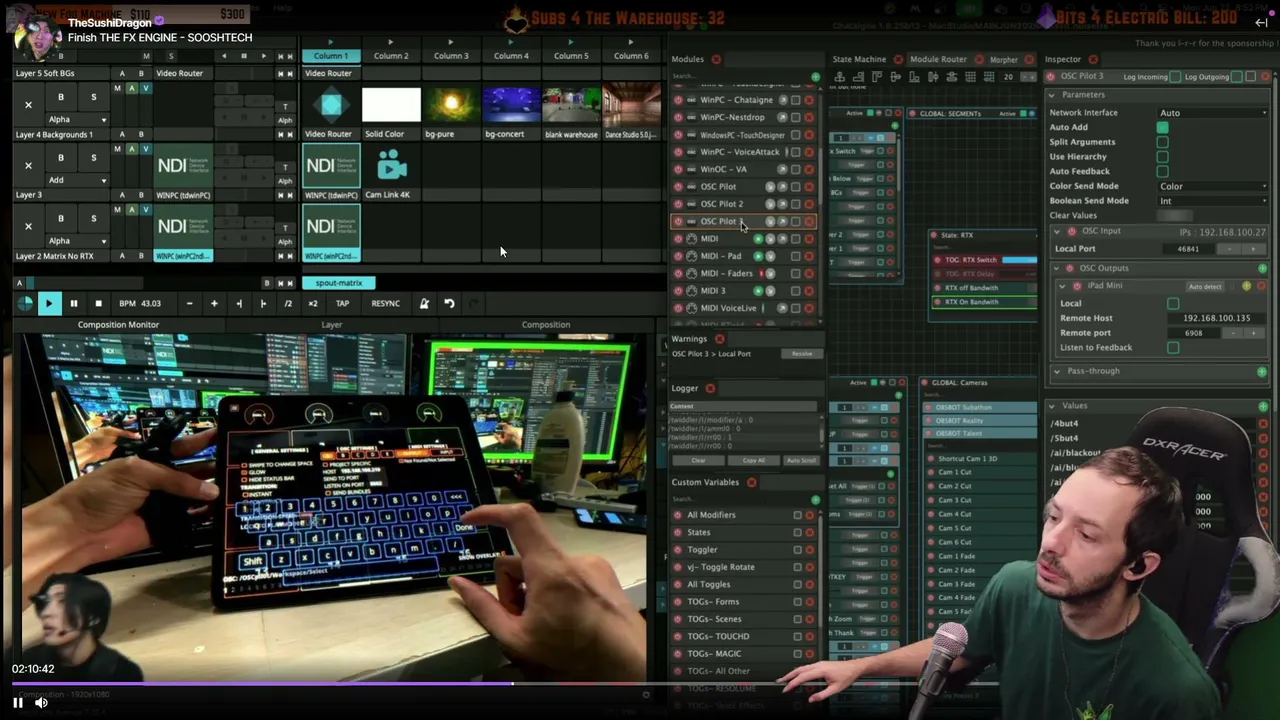Select the Composition Monitor tab
1280x720 pixels.
pyautogui.click(x=118, y=325)
